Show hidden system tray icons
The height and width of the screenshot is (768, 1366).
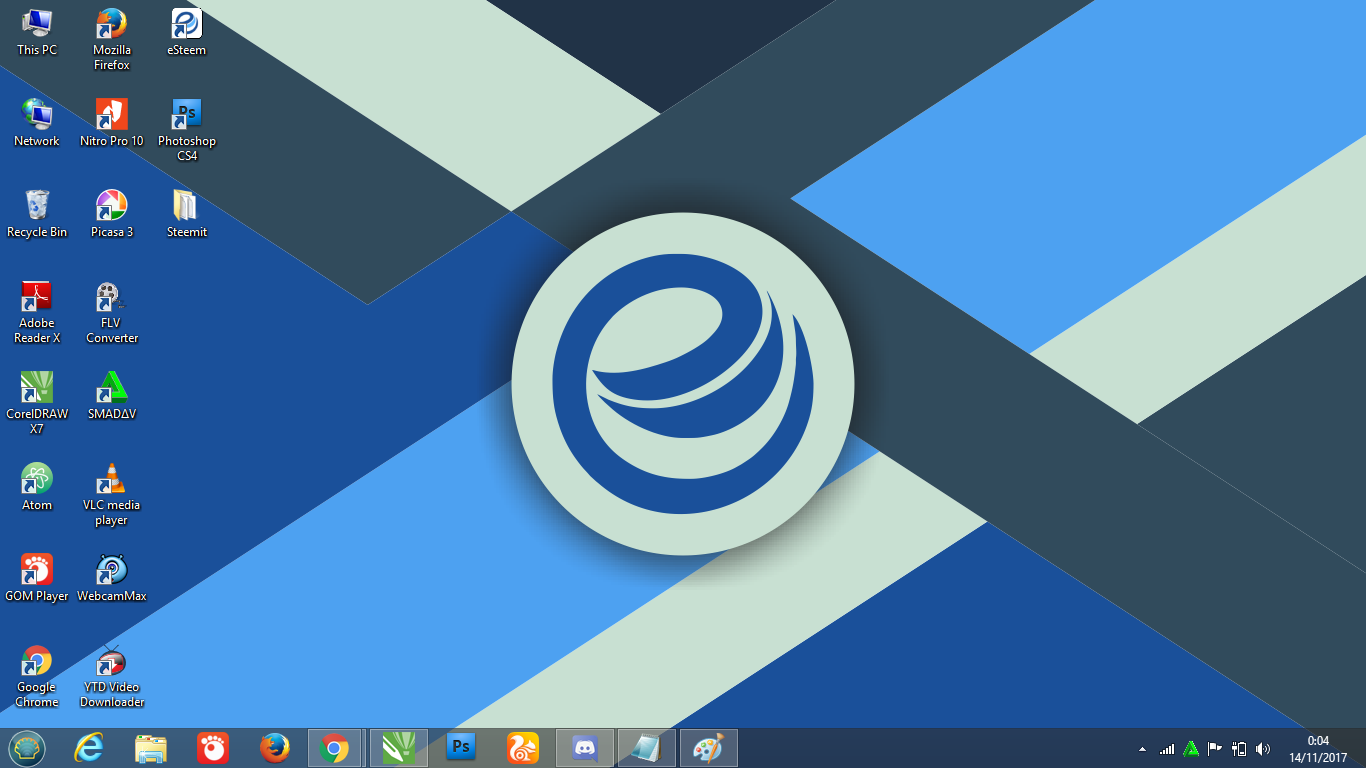tap(1143, 749)
